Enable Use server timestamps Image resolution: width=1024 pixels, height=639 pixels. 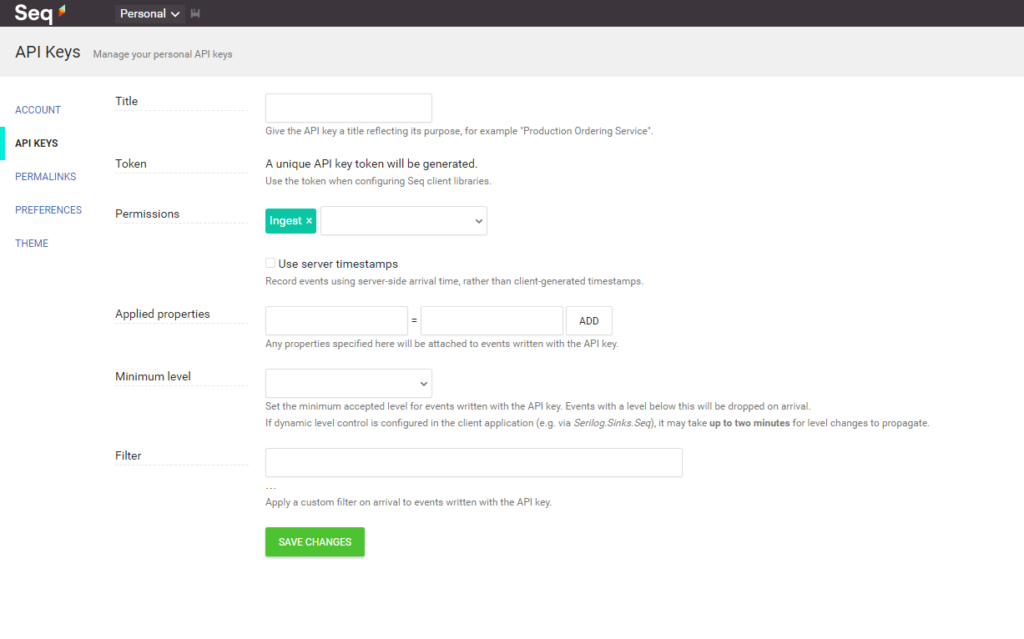click(269, 263)
